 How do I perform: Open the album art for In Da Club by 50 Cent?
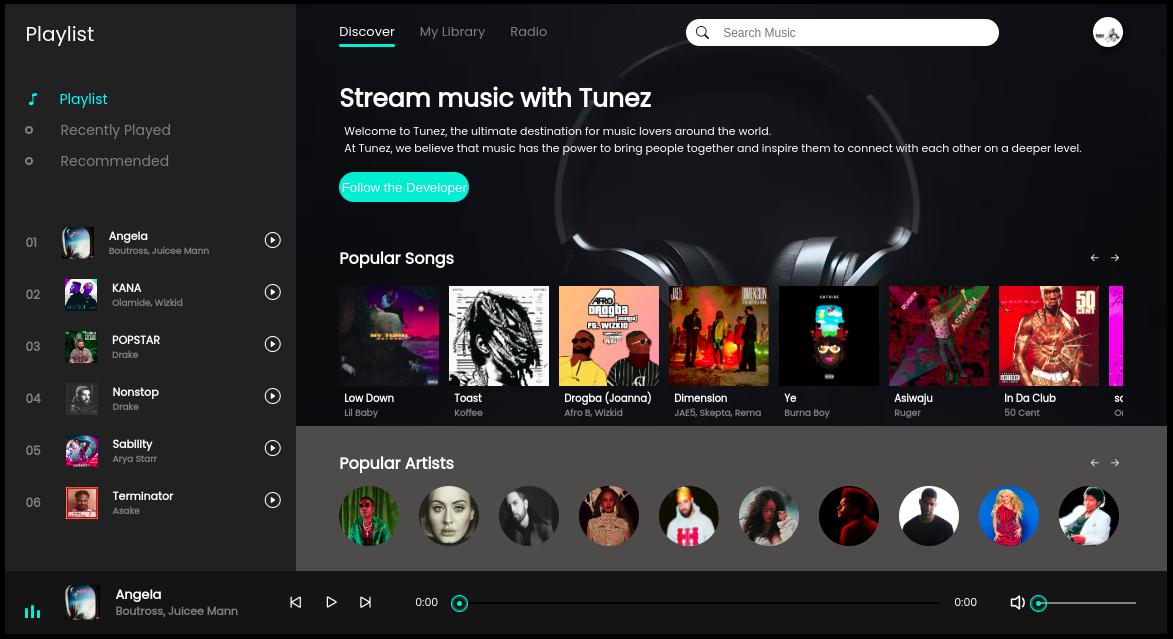(1048, 335)
